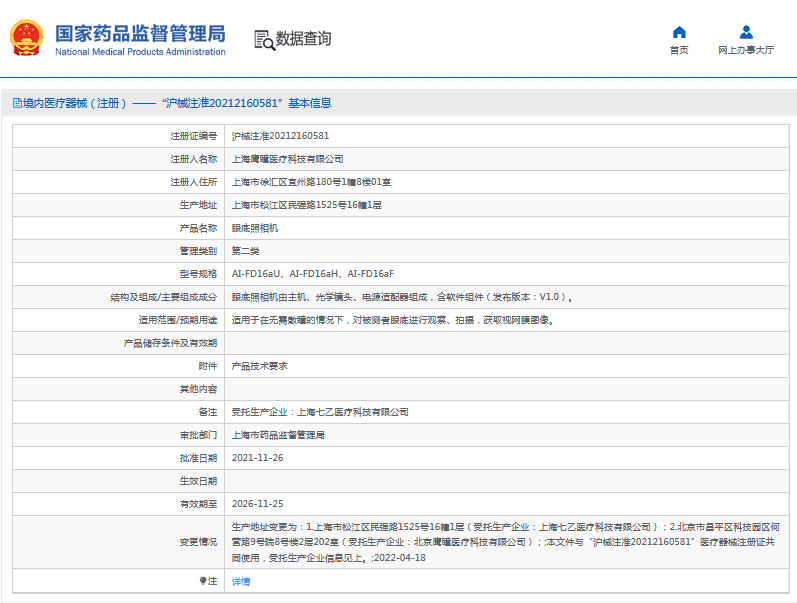Click the 注册人住所 label
Screen dimensions: 797x603
pyautogui.click(x=194, y=182)
